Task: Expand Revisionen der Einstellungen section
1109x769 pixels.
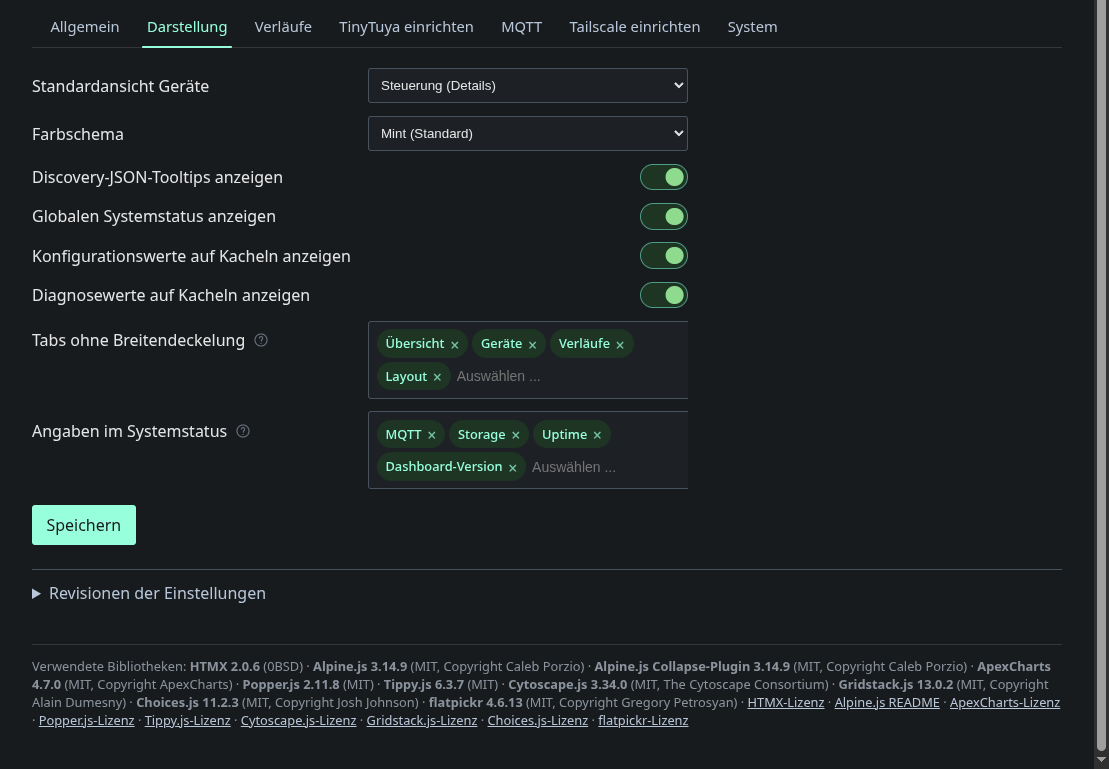Action: click(x=149, y=594)
